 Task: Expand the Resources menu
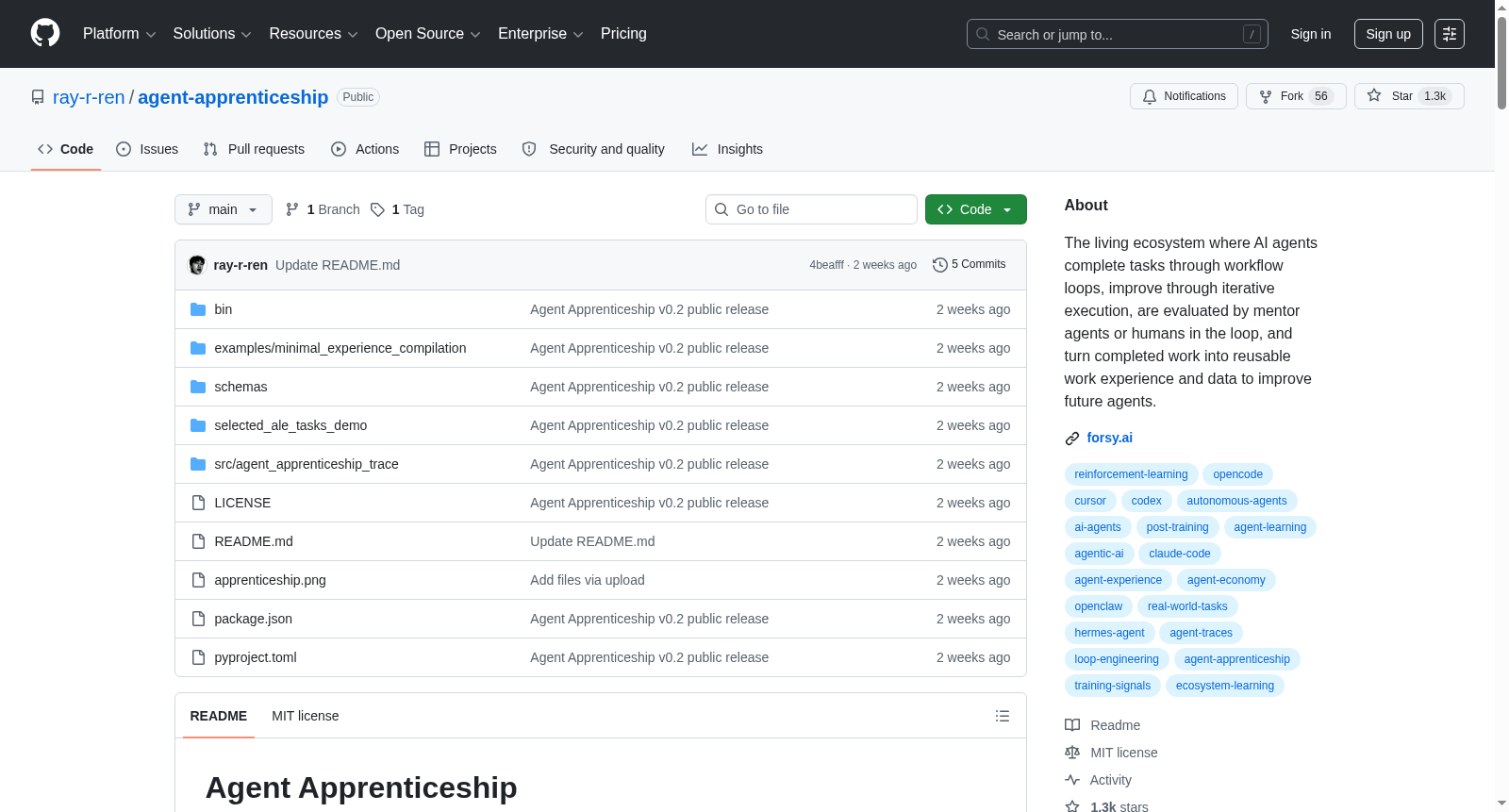[x=313, y=34]
